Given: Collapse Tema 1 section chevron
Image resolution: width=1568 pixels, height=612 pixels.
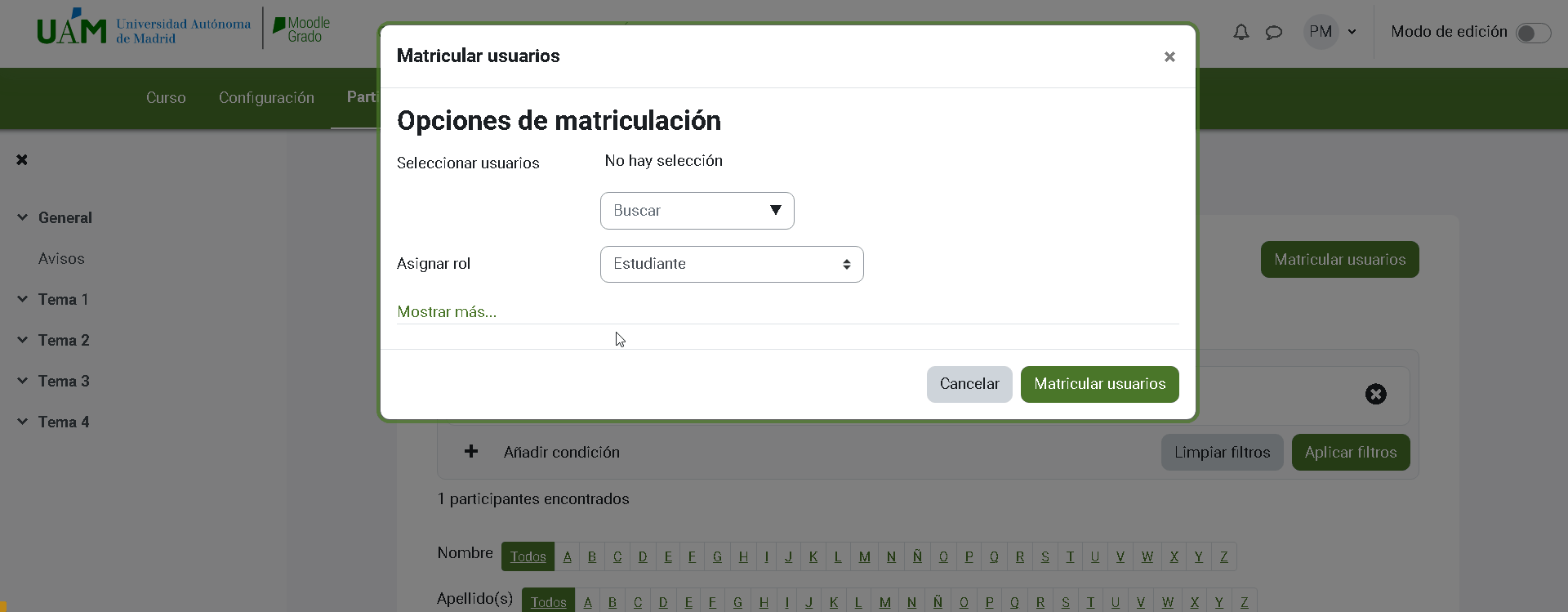Looking at the screenshot, I should (x=22, y=299).
